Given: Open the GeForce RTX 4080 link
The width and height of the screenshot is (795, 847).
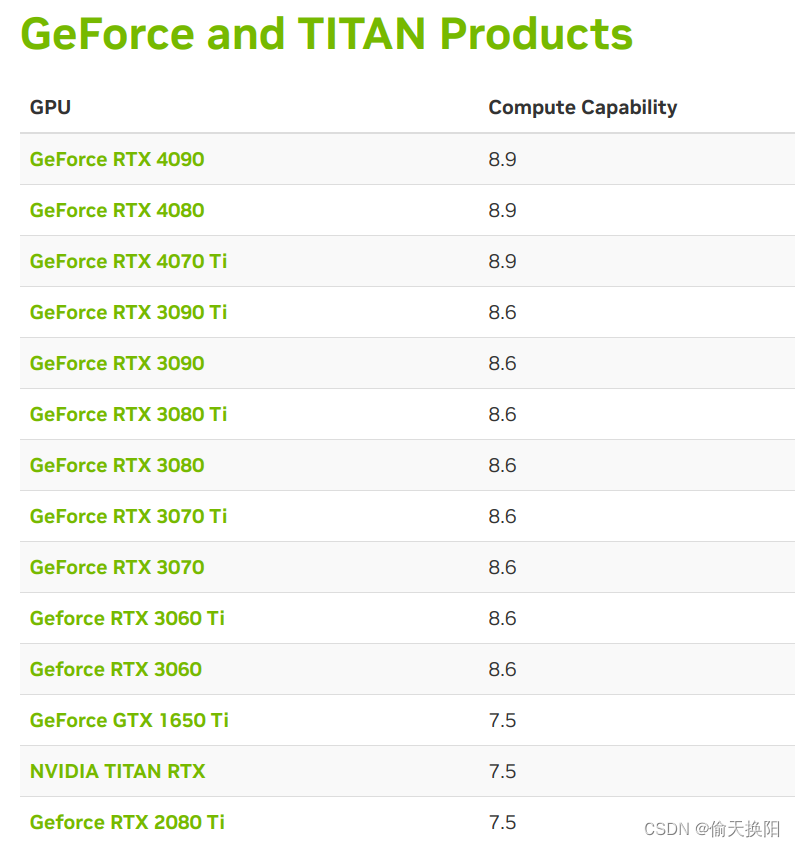Looking at the screenshot, I should [x=117, y=210].
